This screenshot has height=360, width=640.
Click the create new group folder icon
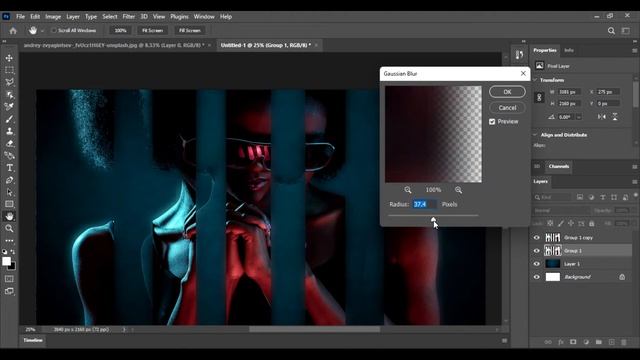pos(598,342)
